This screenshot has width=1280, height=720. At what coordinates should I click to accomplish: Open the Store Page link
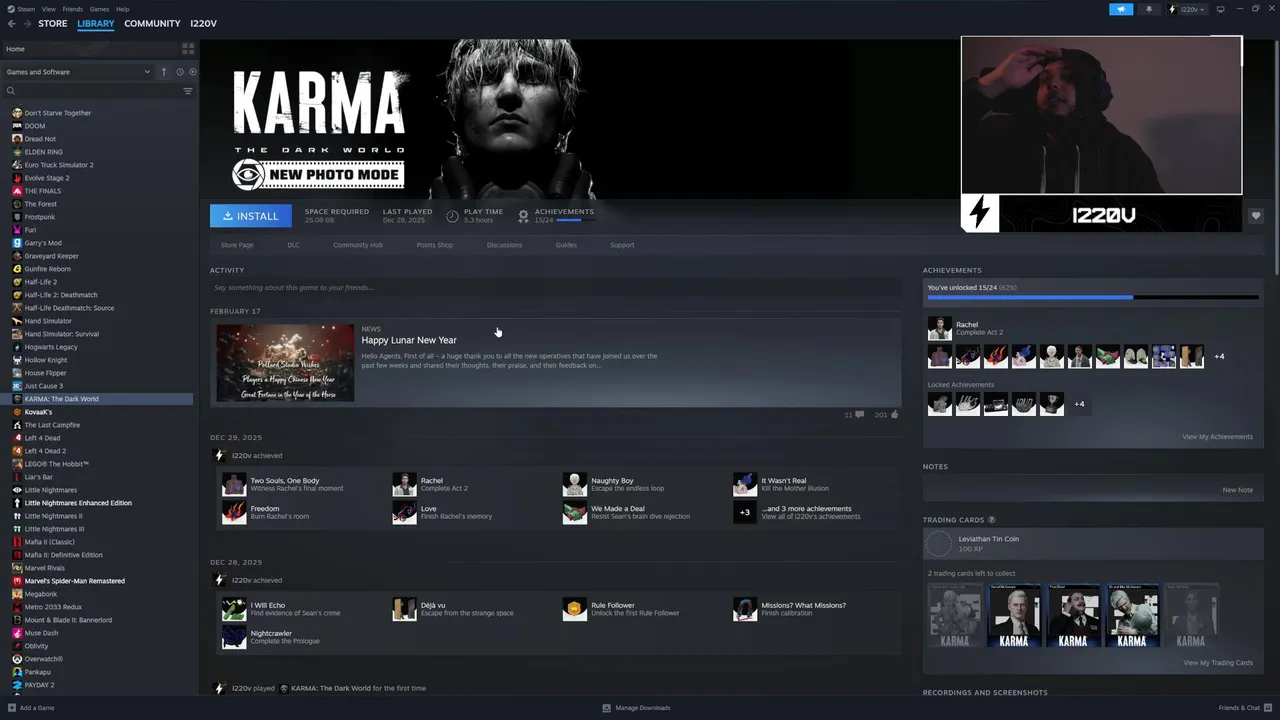pyautogui.click(x=237, y=245)
